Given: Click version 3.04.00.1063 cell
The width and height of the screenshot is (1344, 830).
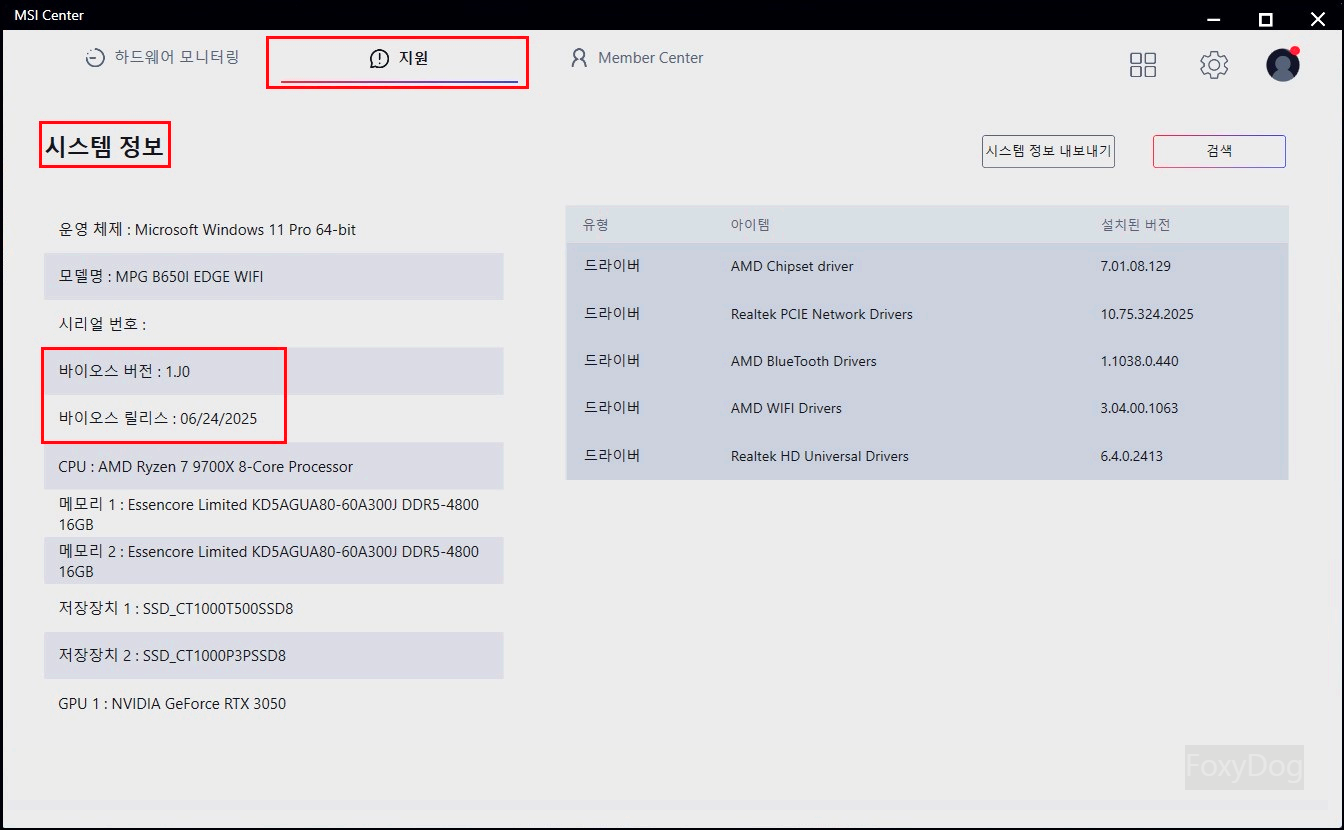Looking at the screenshot, I should (x=1139, y=408).
